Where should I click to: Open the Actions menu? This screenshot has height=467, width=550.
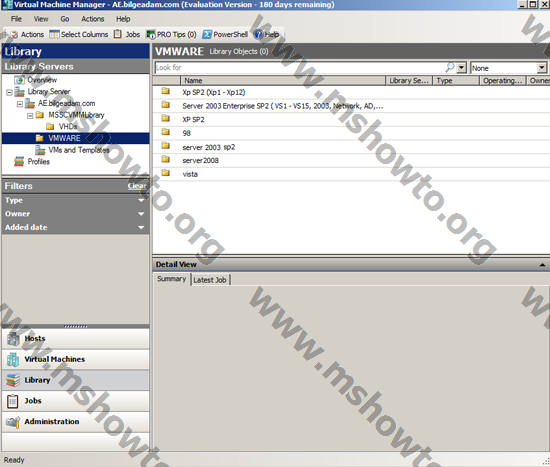(x=93, y=19)
